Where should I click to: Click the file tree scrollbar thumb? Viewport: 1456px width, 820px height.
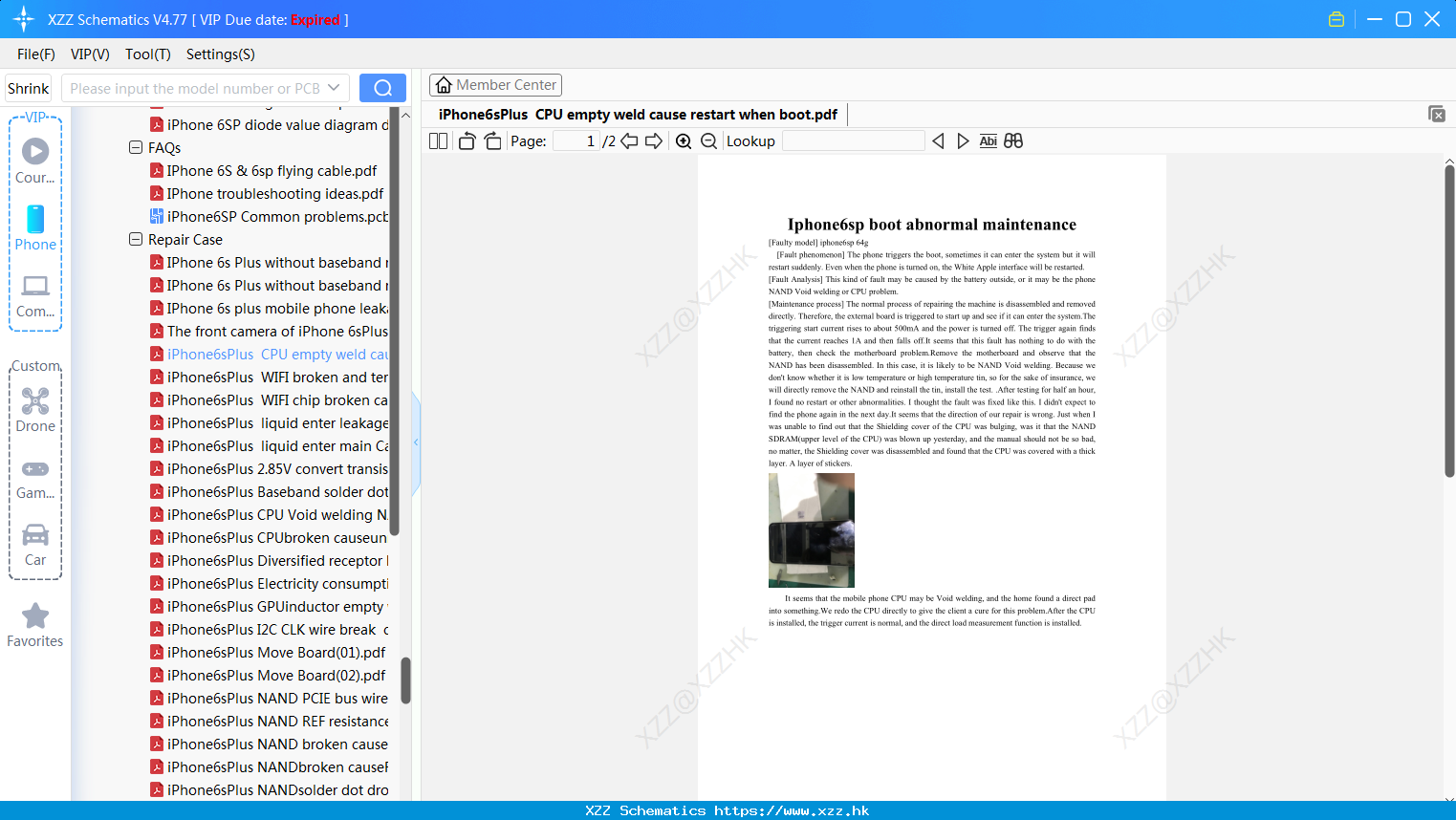pyautogui.click(x=405, y=680)
